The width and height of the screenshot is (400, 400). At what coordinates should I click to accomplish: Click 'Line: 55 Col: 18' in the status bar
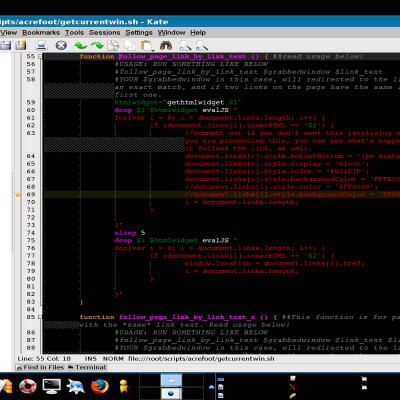click(x=44, y=359)
